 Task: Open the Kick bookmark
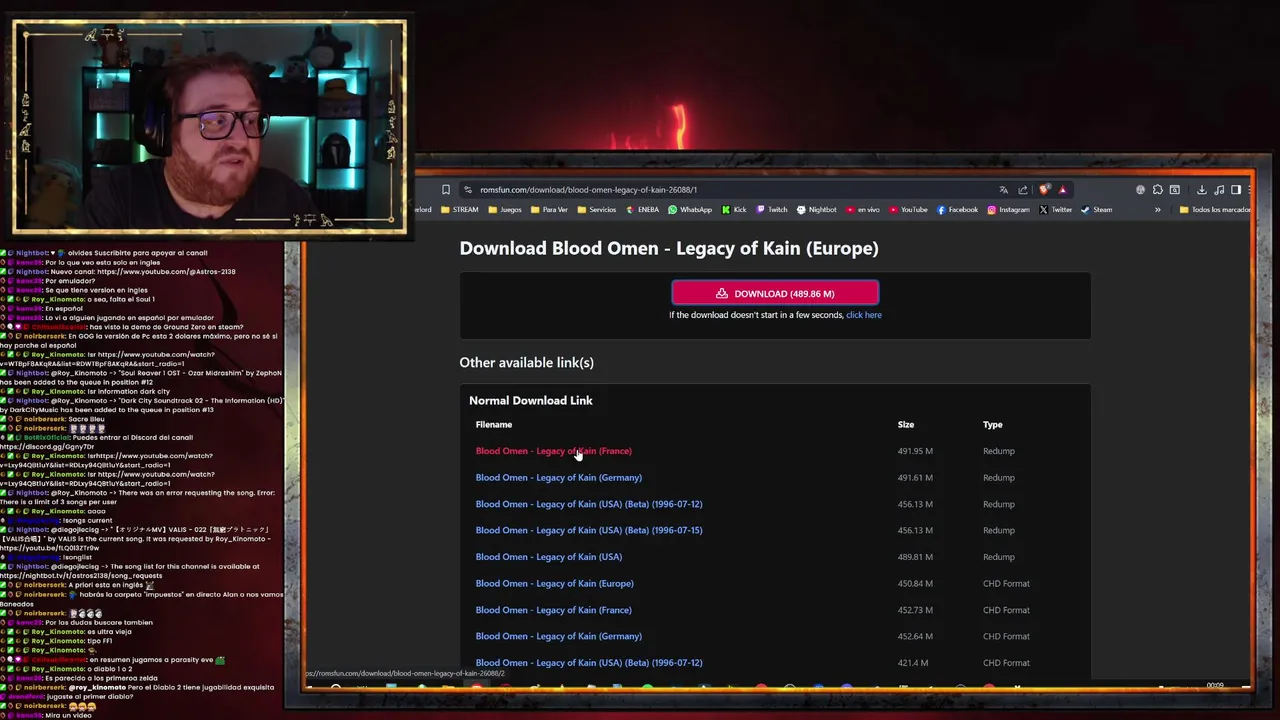coord(733,210)
